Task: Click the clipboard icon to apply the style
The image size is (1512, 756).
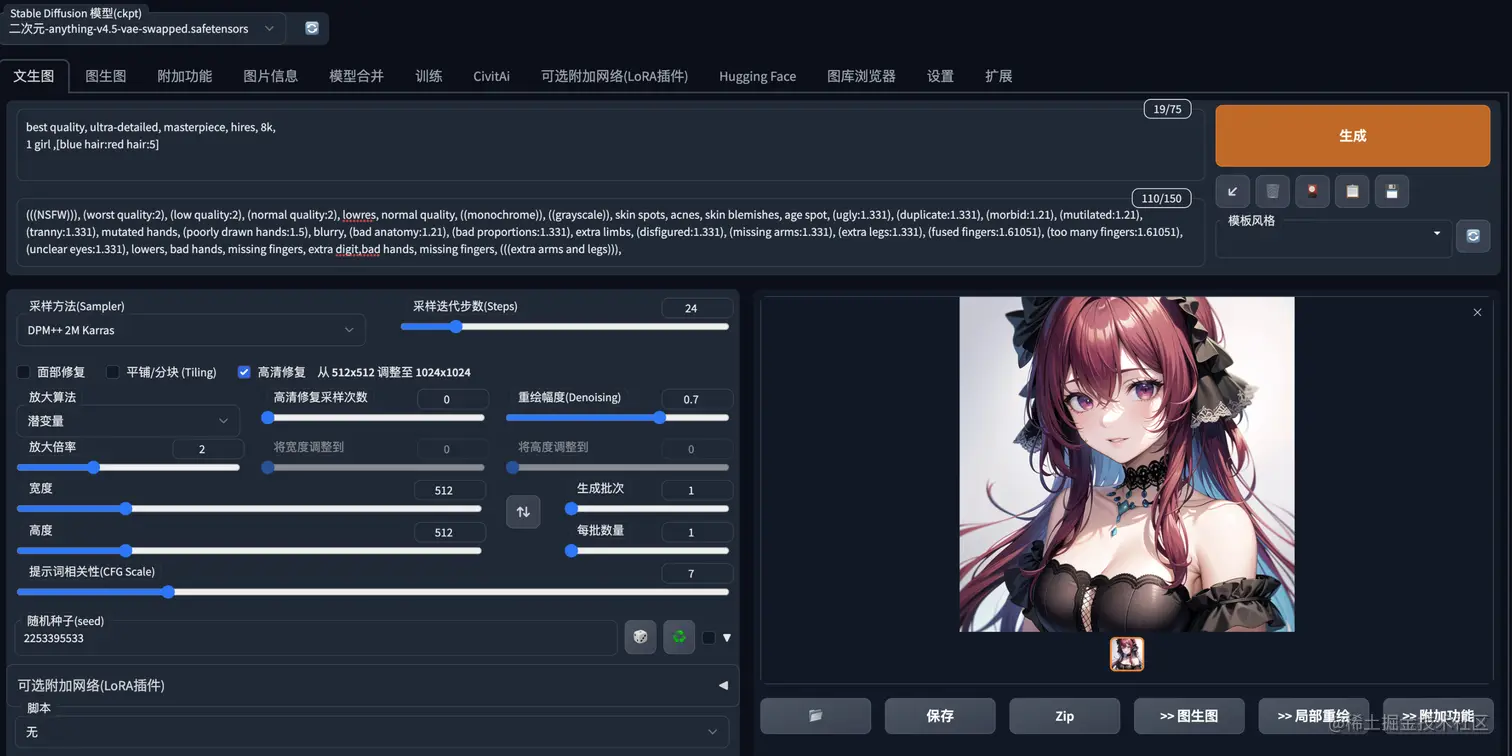Action: point(1352,191)
